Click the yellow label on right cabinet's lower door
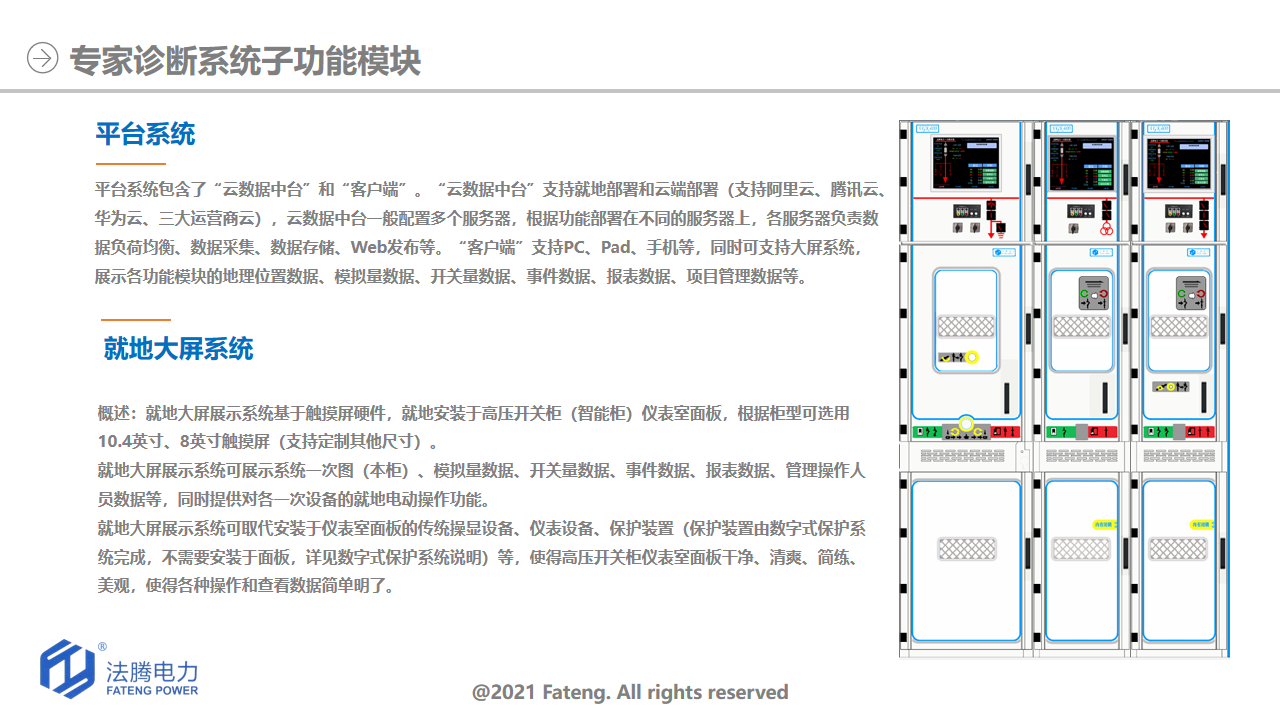 tap(1201, 523)
